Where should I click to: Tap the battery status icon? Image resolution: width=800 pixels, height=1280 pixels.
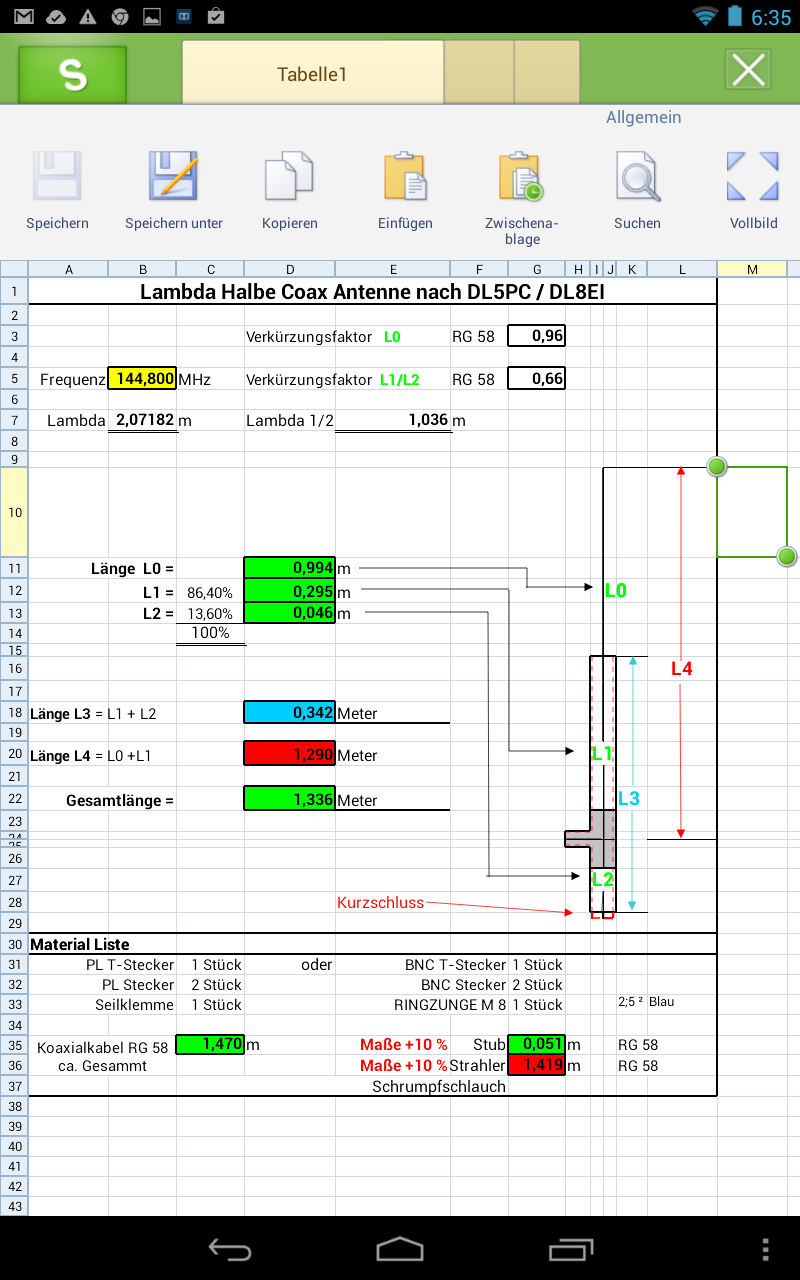tap(735, 16)
